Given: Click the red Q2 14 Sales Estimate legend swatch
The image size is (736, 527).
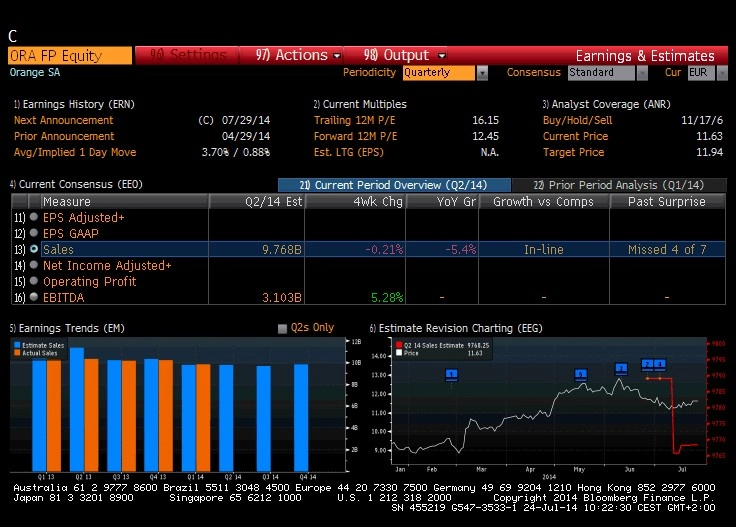Looking at the screenshot, I should [x=399, y=345].
